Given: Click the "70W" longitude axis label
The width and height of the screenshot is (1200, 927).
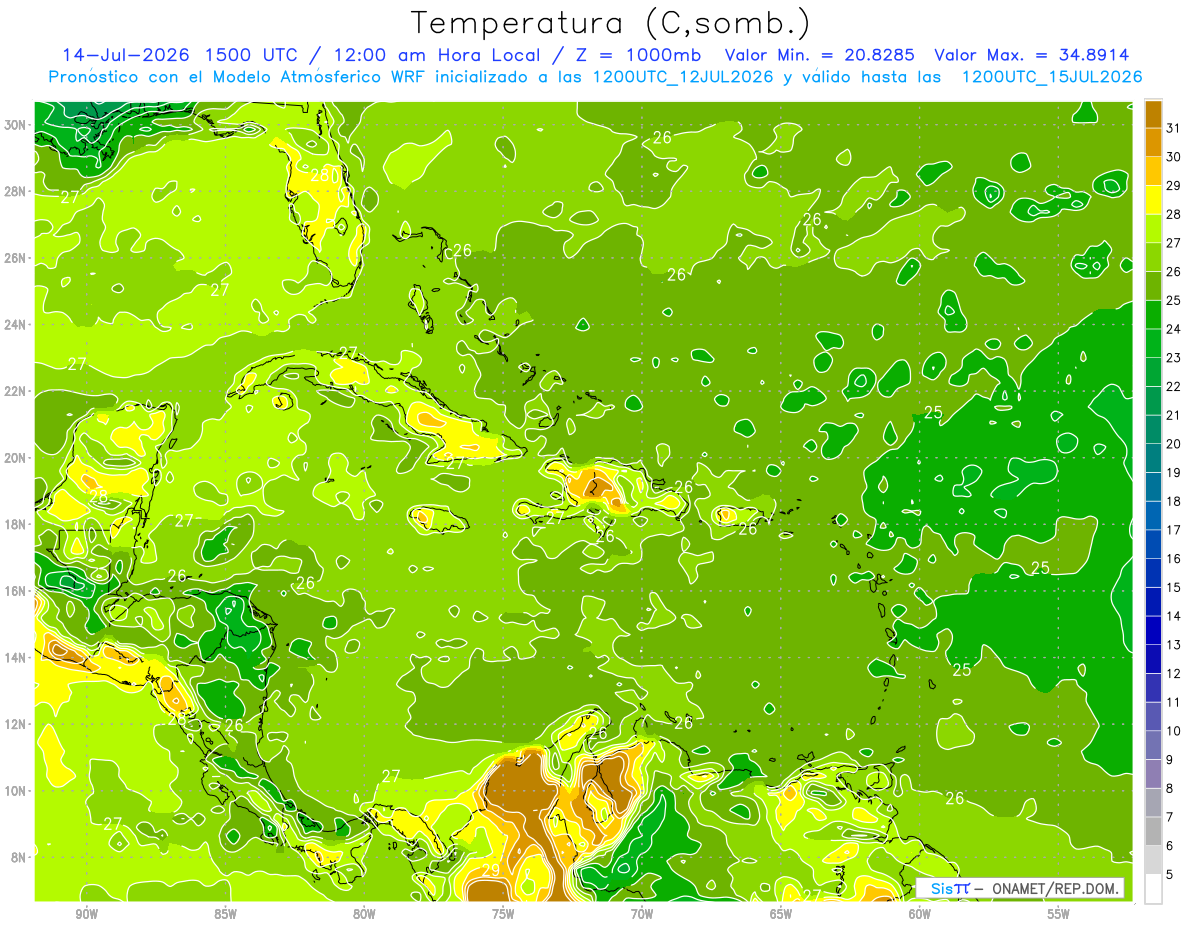Looking at the screenshot, I should (642, 914).
